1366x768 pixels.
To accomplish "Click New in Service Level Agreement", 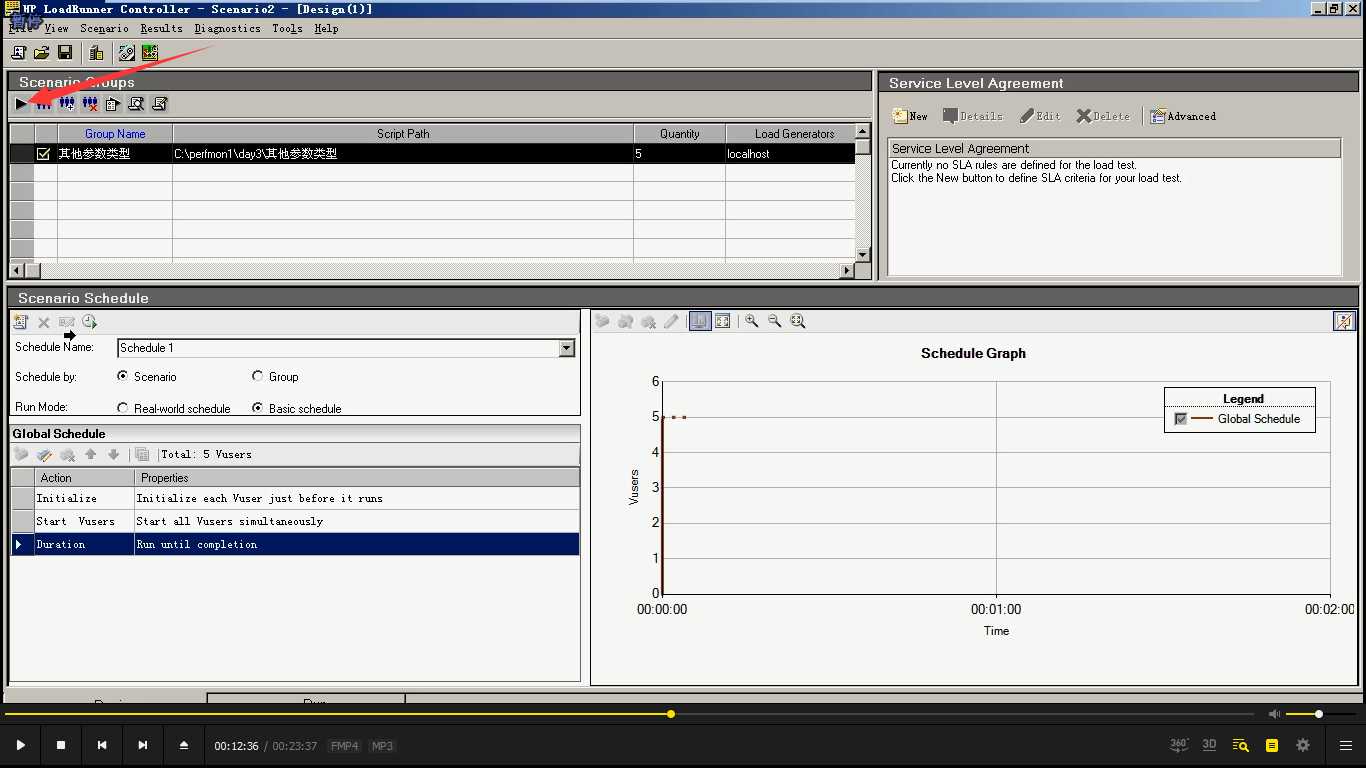I will point(911,116).
